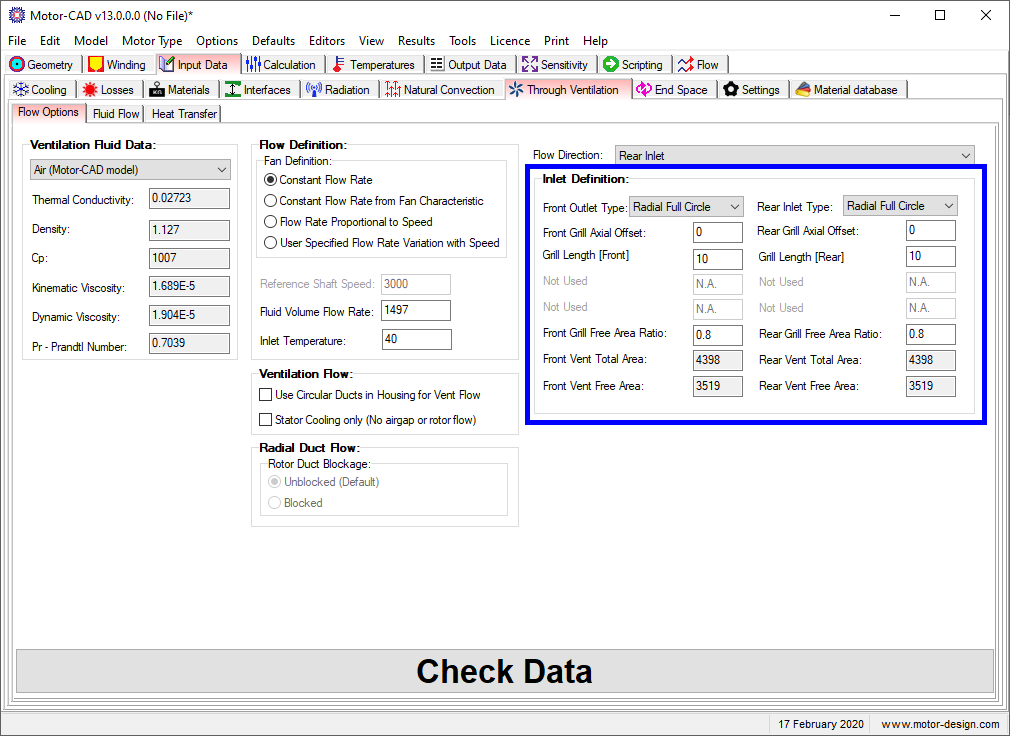Expand the Flow Direction dropdown
This screenshot has height=736, width=1010.
pos(965,156)
